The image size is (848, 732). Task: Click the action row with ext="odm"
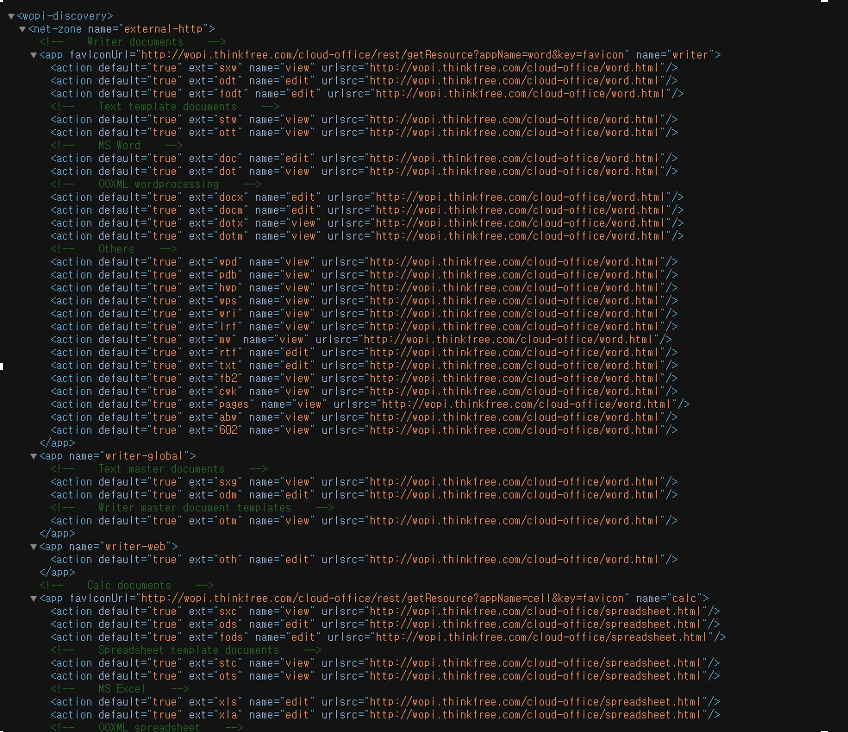(x=364, y=496)
